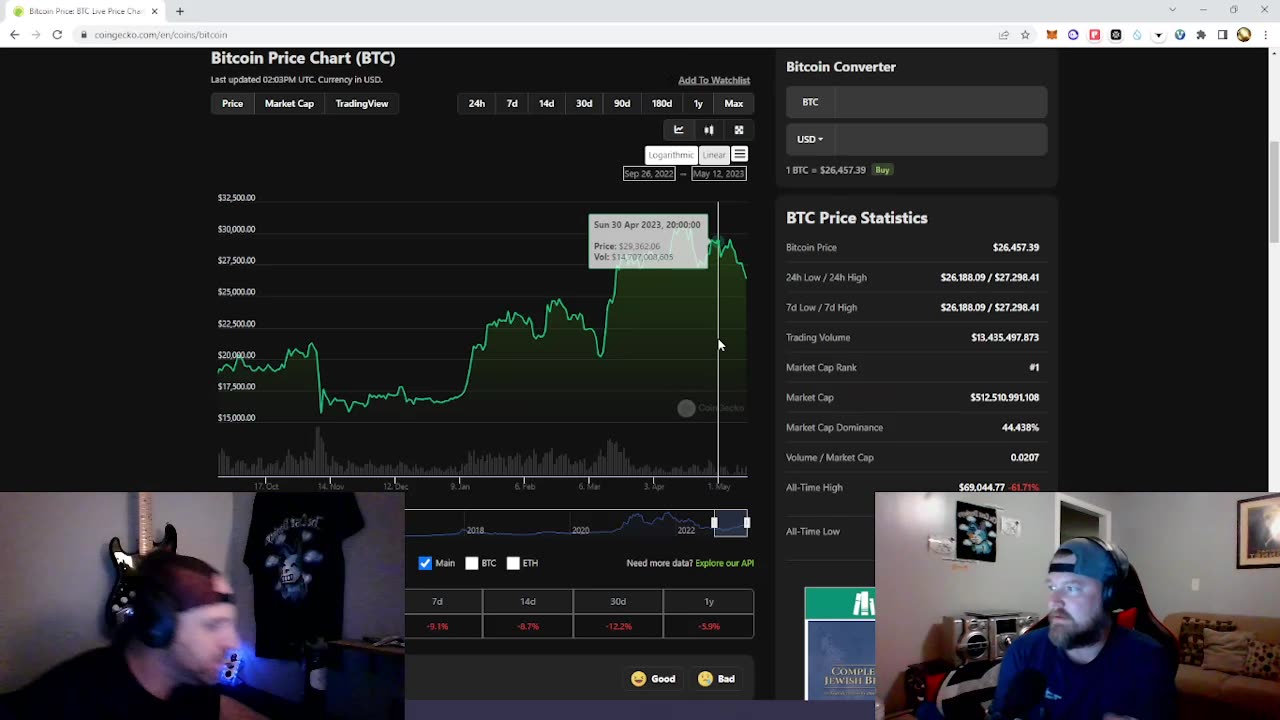Open Explore our API link

[x=725, y=563]
